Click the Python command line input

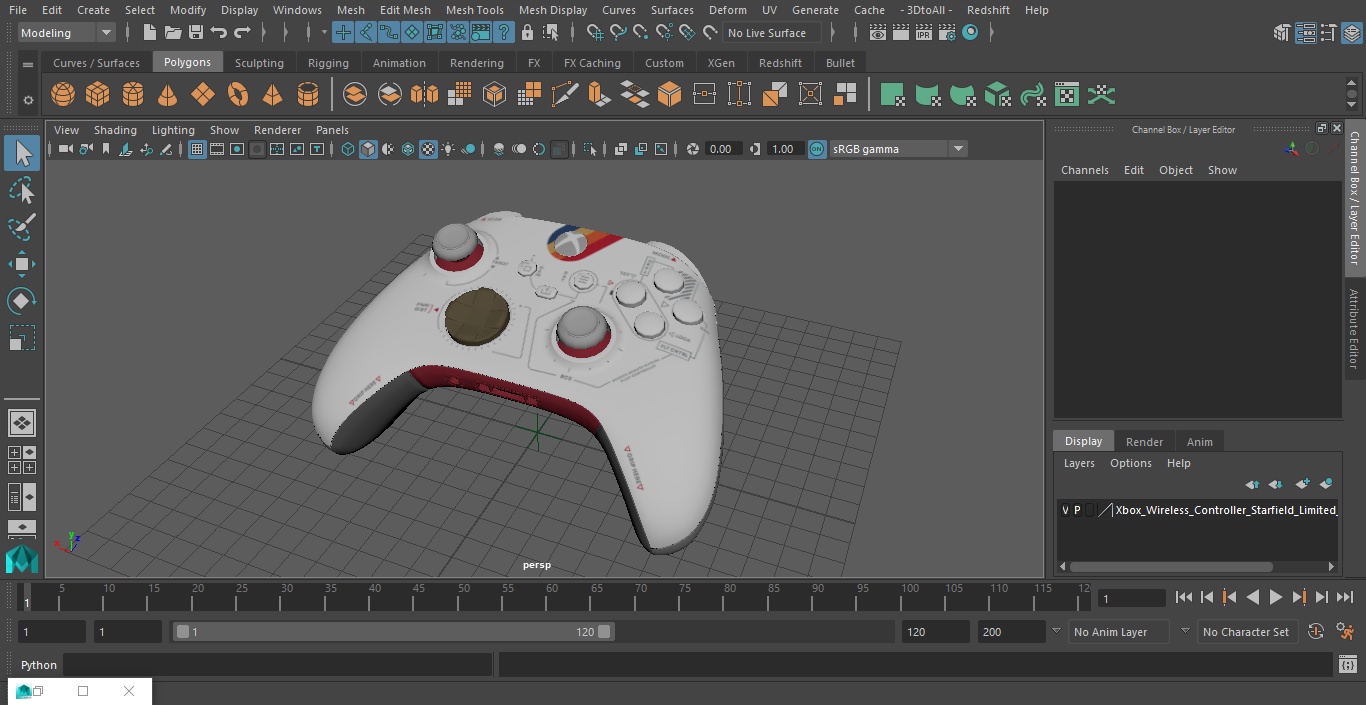pyautogui.click(x=278, y=665)
